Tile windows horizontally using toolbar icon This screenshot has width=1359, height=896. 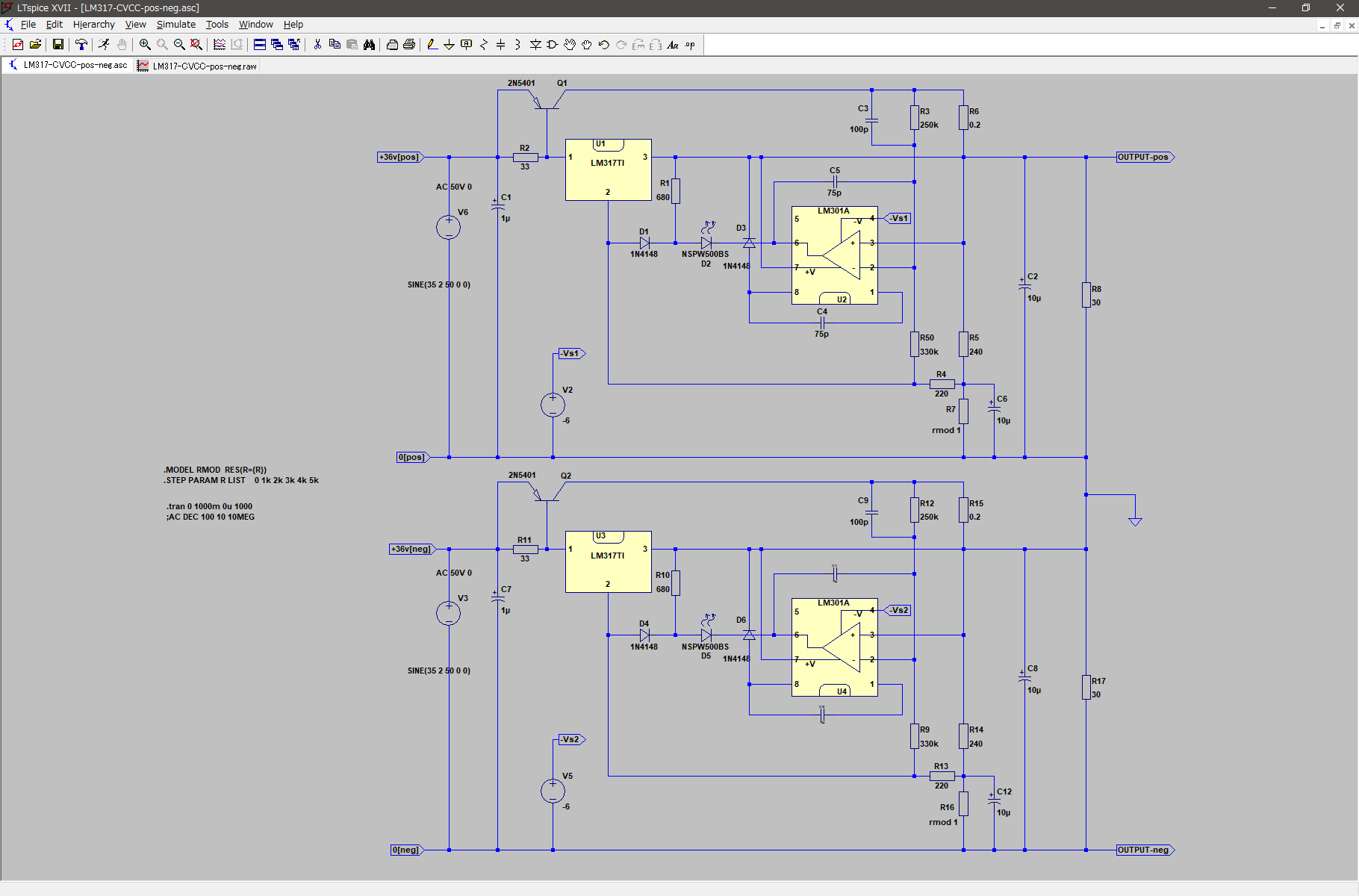point(260,45)
